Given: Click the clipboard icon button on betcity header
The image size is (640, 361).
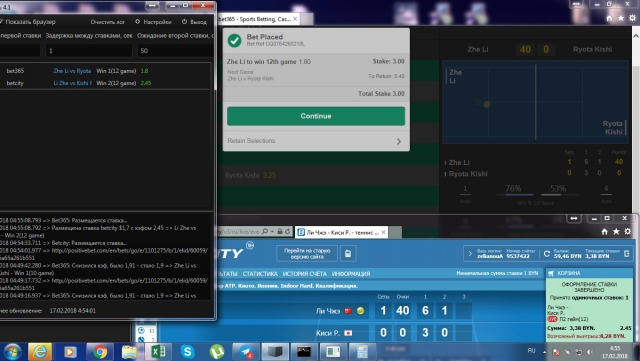Looking at the screenshot, I should click(348, 254).
